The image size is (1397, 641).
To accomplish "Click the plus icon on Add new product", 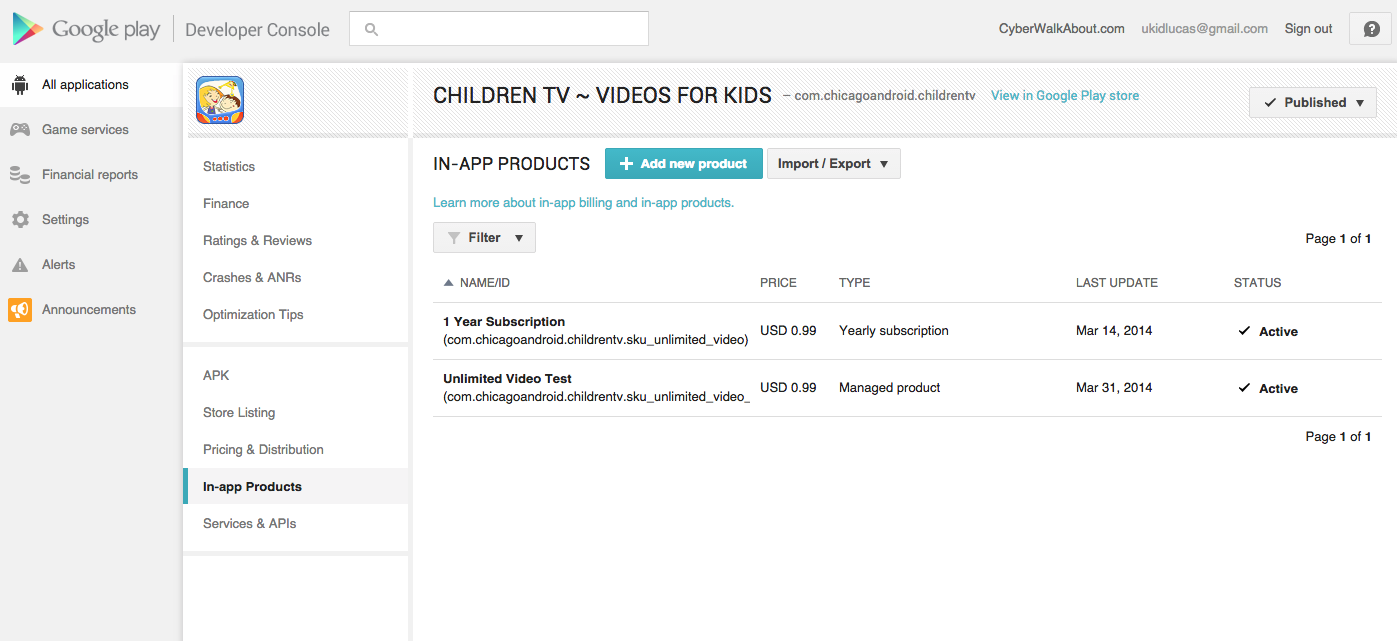I will [626, 164].
